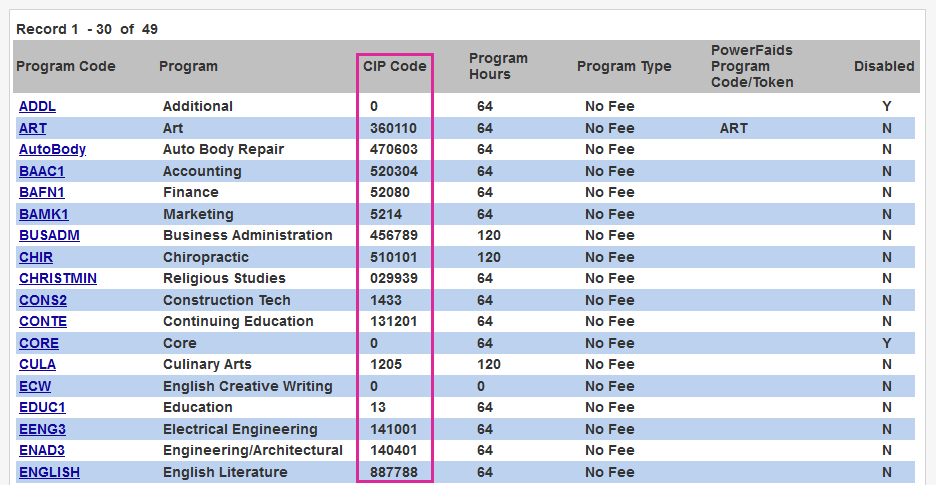This screenshot has height=485, width=936.
Task: Select the ENAD3 program code link
Action: 42,450
